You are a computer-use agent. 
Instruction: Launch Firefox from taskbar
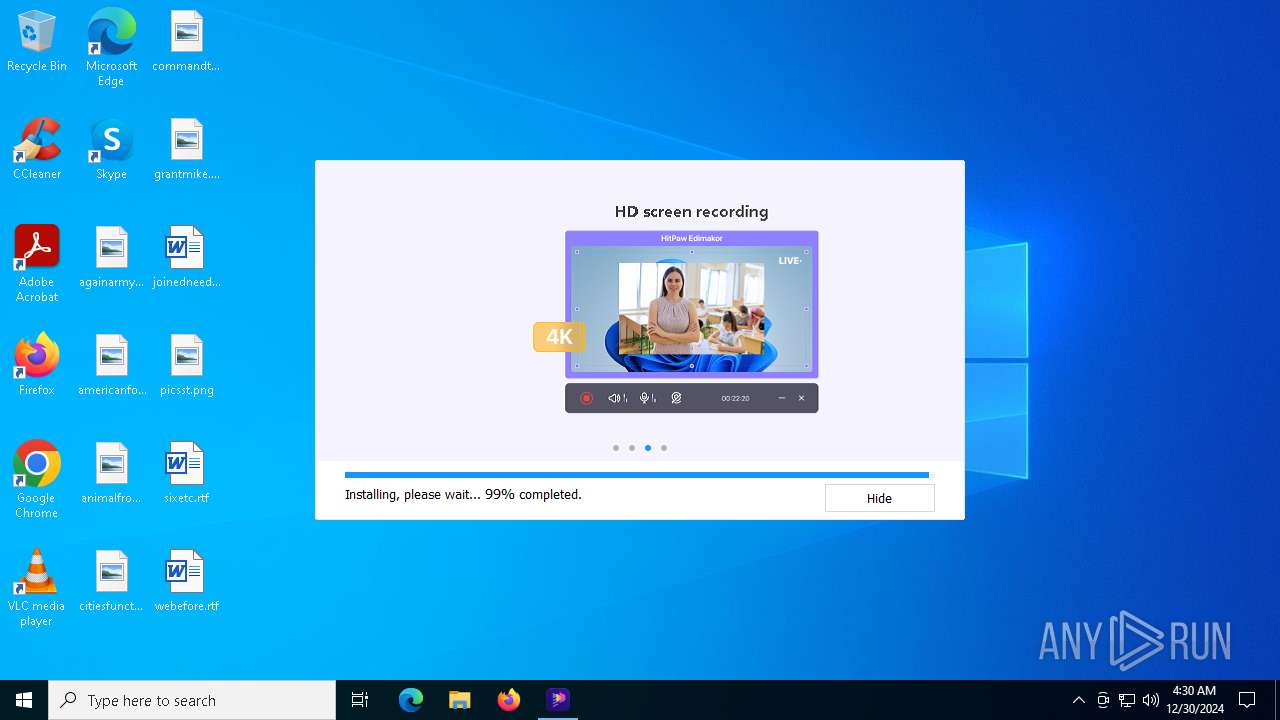pyautogui.click(x=509, y=700)
